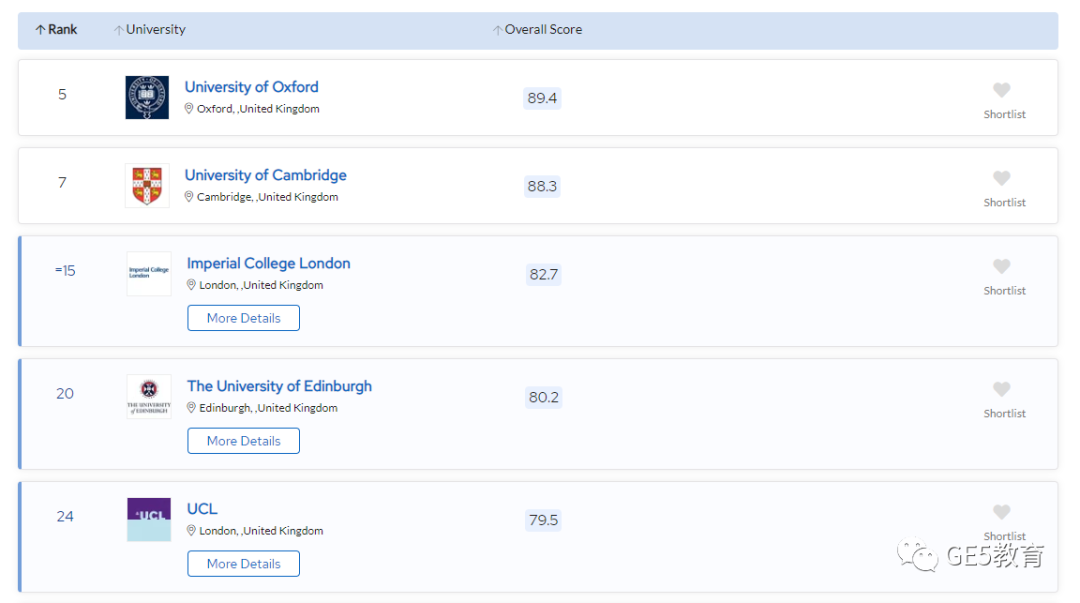Shortlist Imperial College London with the heart icon
This screenshot has height=603, width=1080.
tap(1001, 267)
